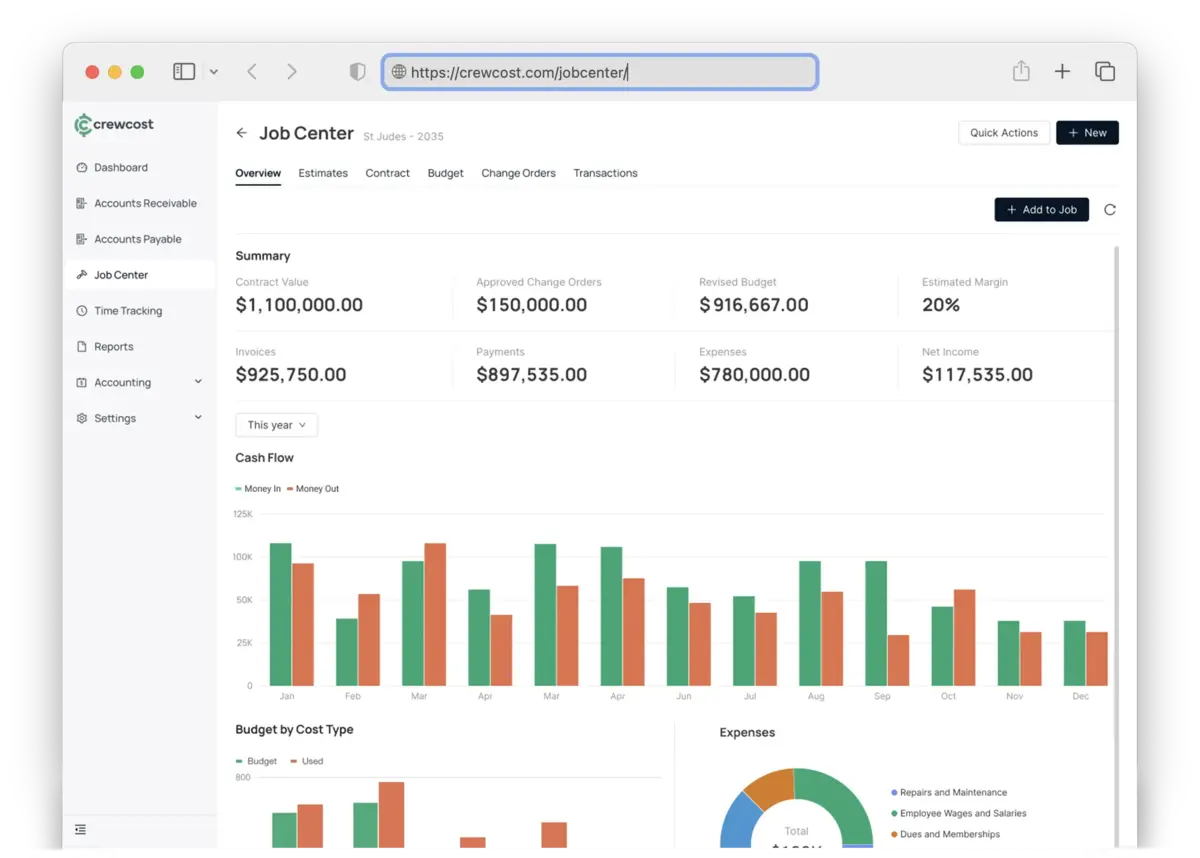Switch to the Overview tab
This screenshot has width=1200, height=858.
click(x=258, y=174)
